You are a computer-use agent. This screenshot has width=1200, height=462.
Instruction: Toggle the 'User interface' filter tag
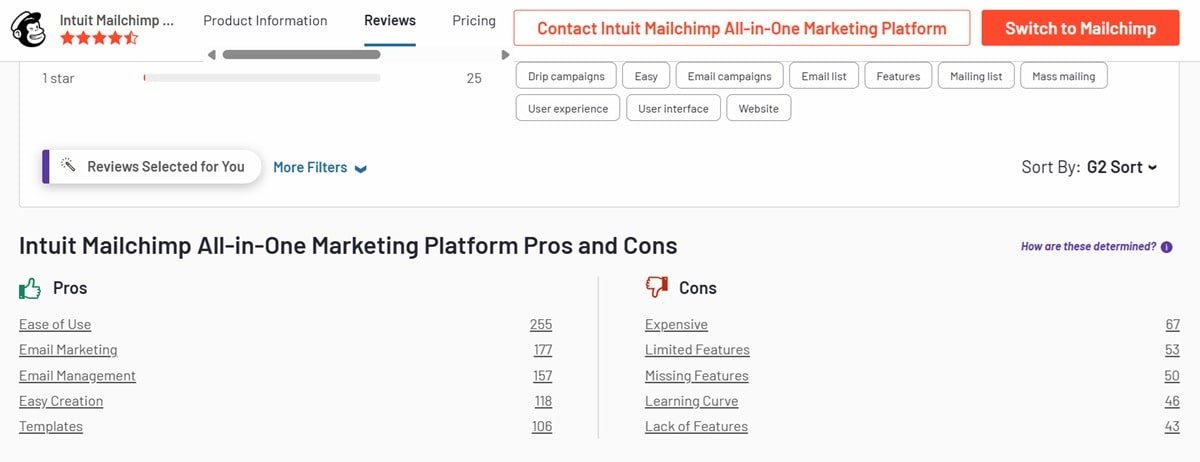click(x=673, y=109)
